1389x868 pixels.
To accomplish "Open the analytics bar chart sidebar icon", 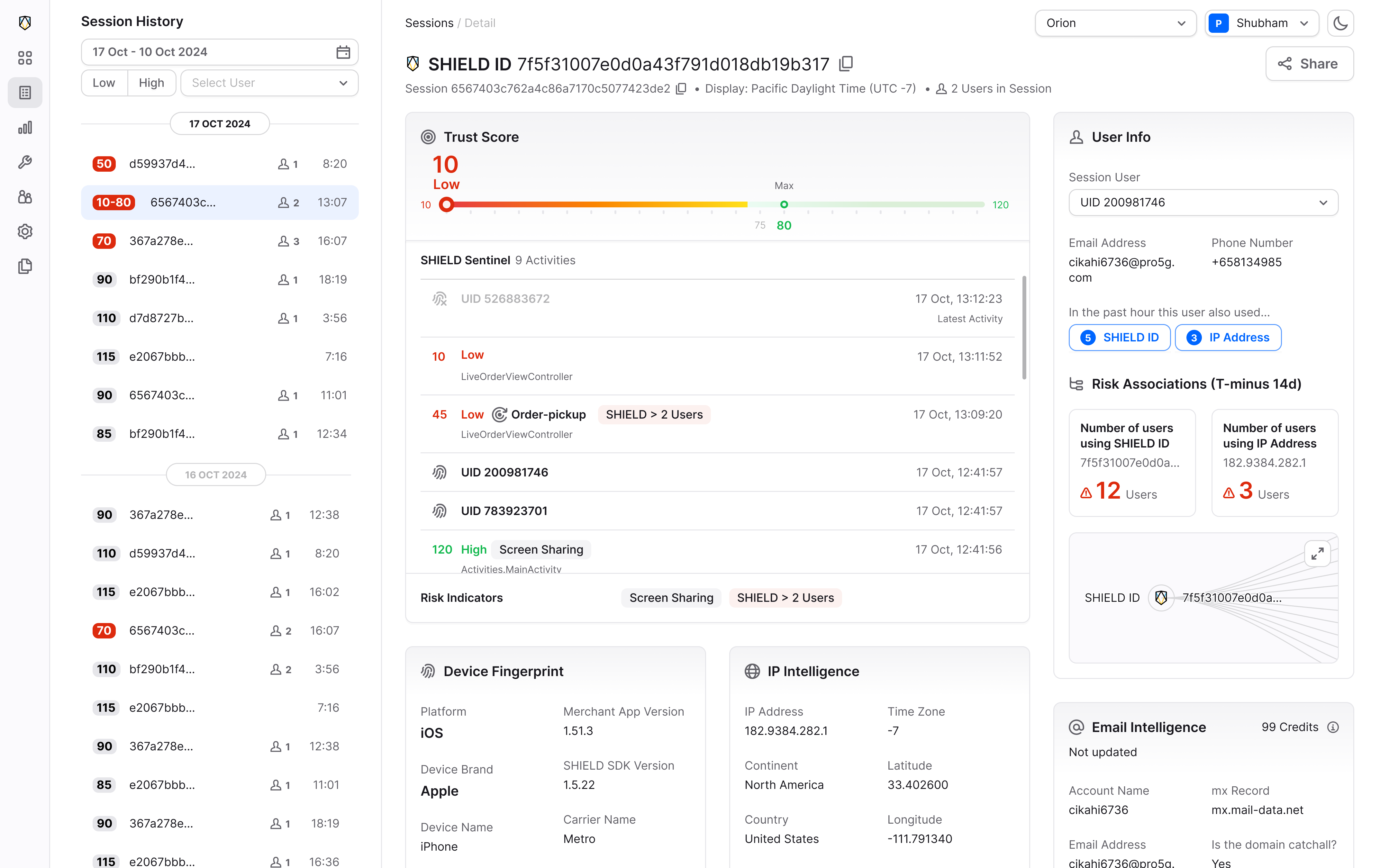I will tap(25, 127).
